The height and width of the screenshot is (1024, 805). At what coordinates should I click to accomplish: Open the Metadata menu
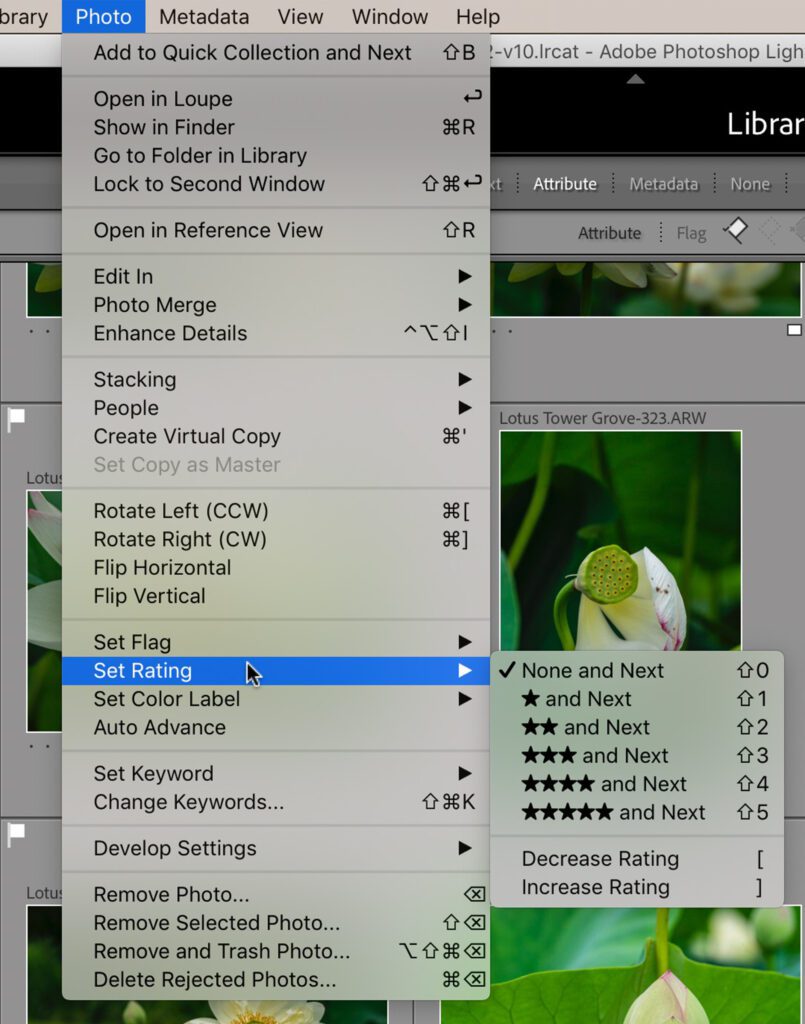point(203,17)
